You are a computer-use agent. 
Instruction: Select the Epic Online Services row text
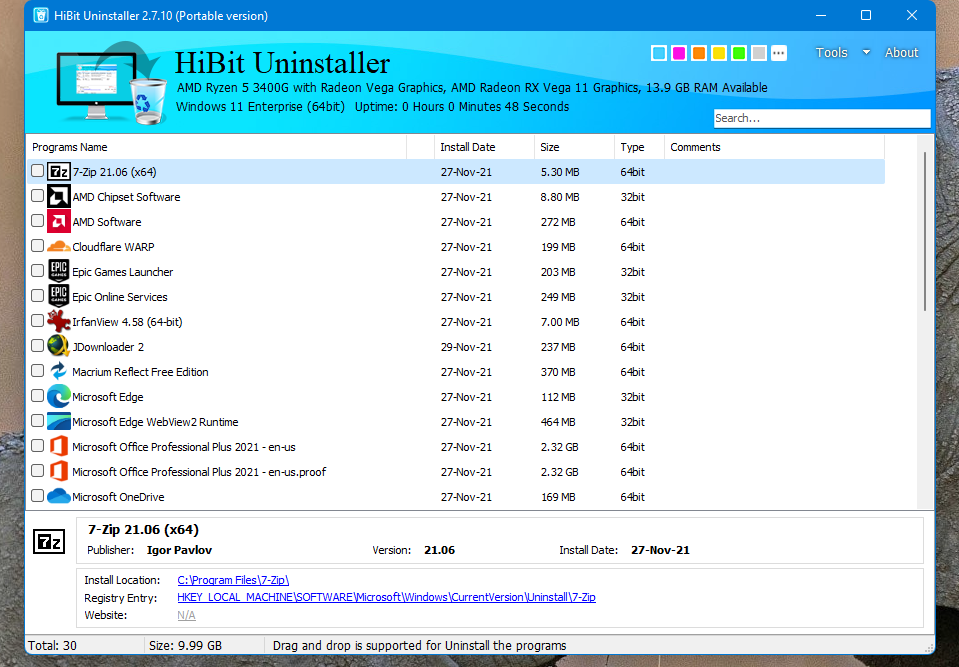click(120, 297)
